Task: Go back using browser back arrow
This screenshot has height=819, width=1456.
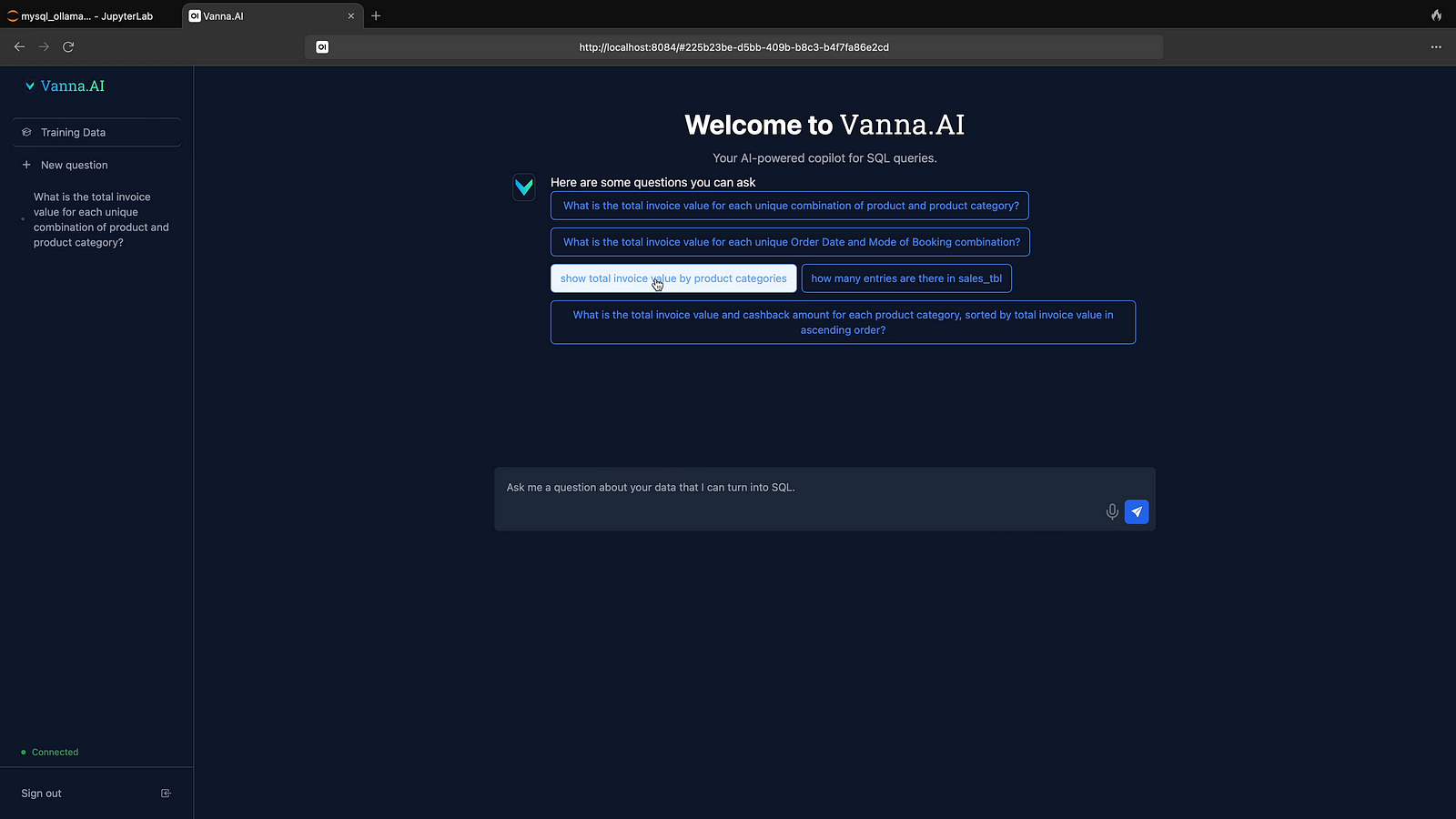Action: [x=19, y=46]
